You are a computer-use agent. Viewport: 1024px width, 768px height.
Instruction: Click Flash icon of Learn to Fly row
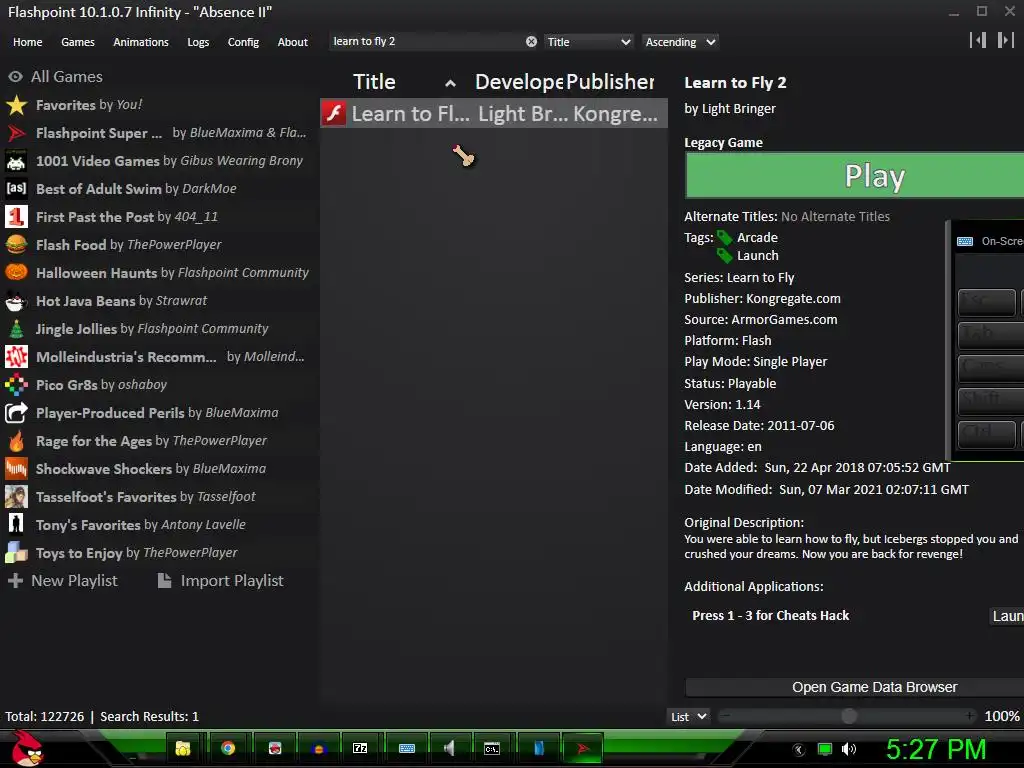click(x=334, y=114)
